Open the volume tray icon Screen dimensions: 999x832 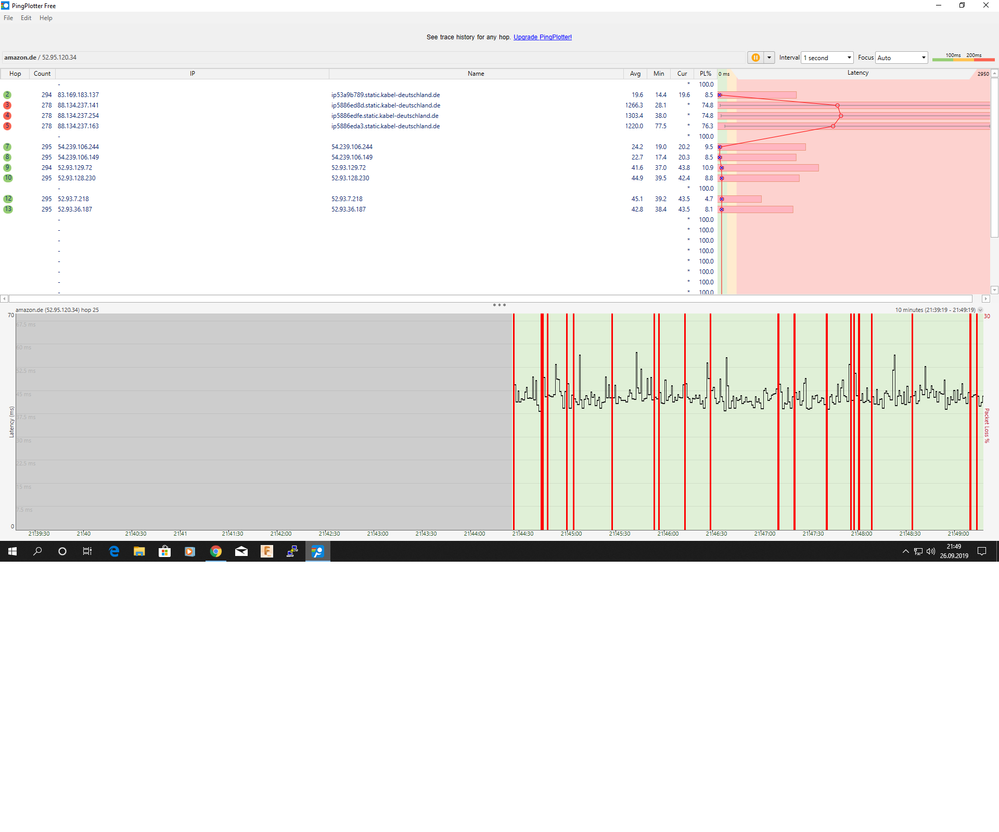[930, 552]
